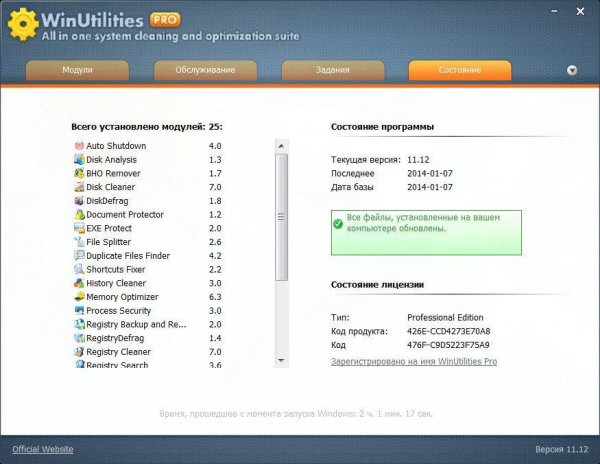Switch to the Обслуживание tab

pos(205,70)
